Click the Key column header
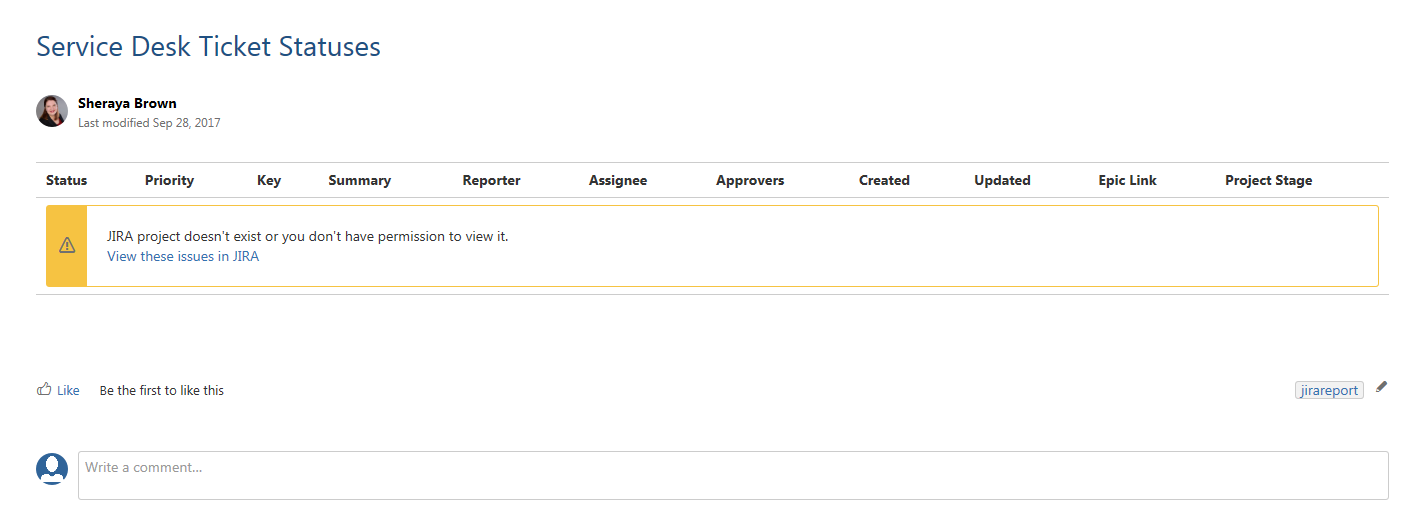This screenshot has width=1411, height=511. coord(269,180)
